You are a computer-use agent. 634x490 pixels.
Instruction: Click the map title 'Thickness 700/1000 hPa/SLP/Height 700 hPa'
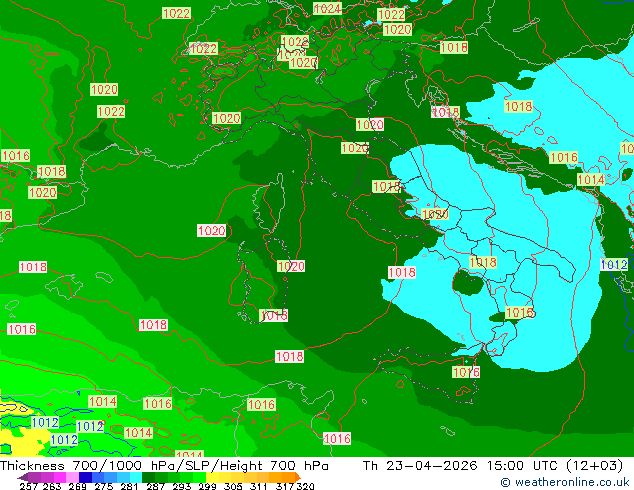164,465
